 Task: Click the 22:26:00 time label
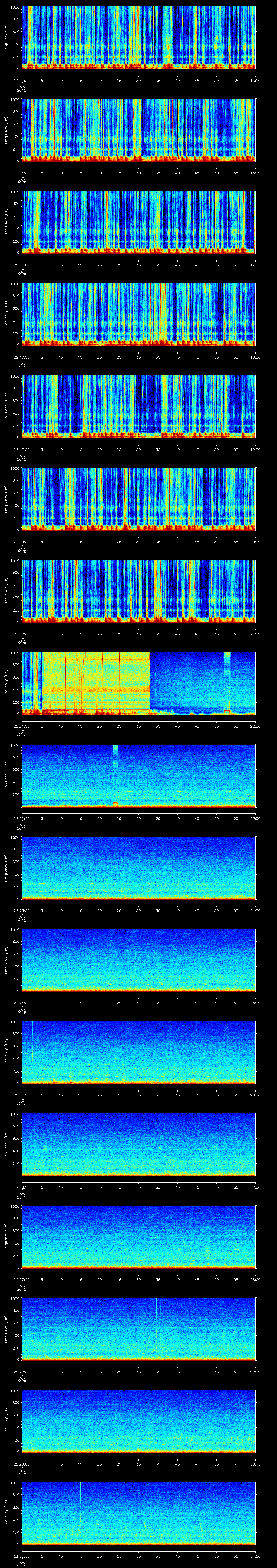click(21, 1187)
